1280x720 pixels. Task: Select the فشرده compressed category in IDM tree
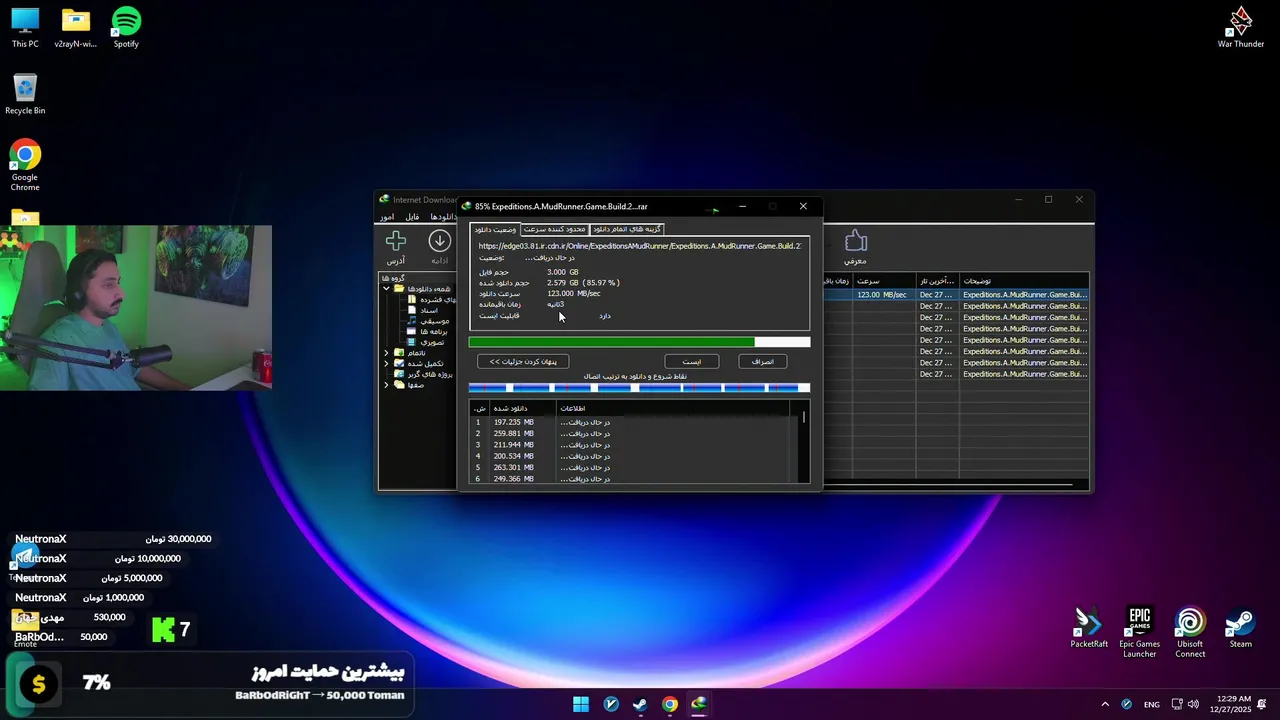(x=432, y=299)
